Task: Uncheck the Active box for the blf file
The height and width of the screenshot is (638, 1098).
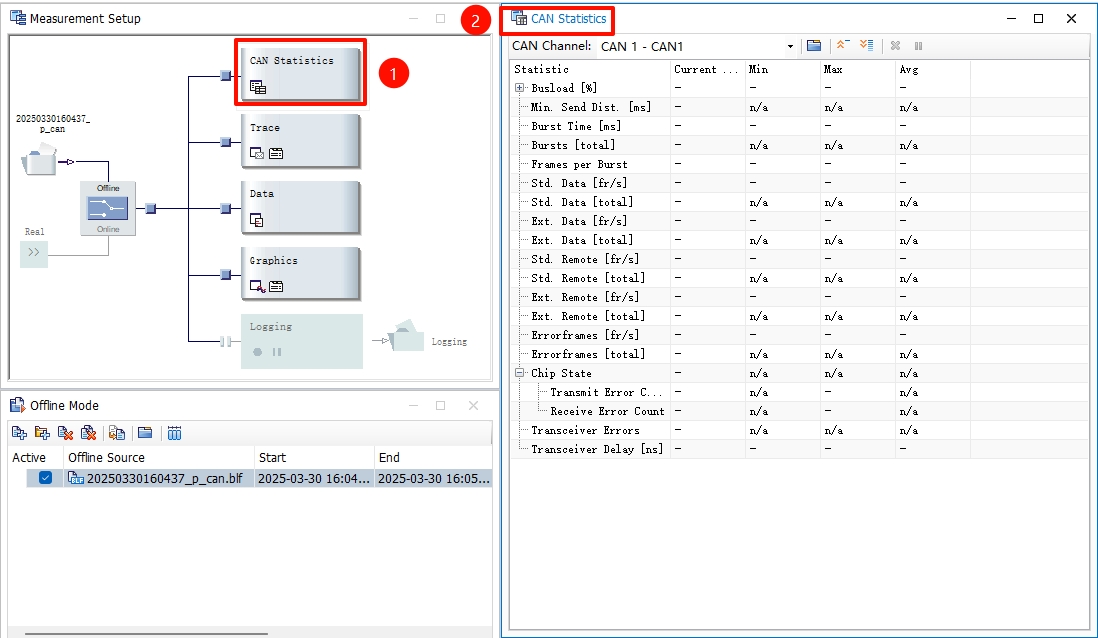Action: coord(45,478)
